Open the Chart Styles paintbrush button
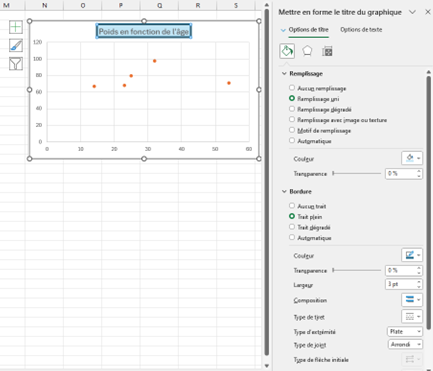 point(16,45)
